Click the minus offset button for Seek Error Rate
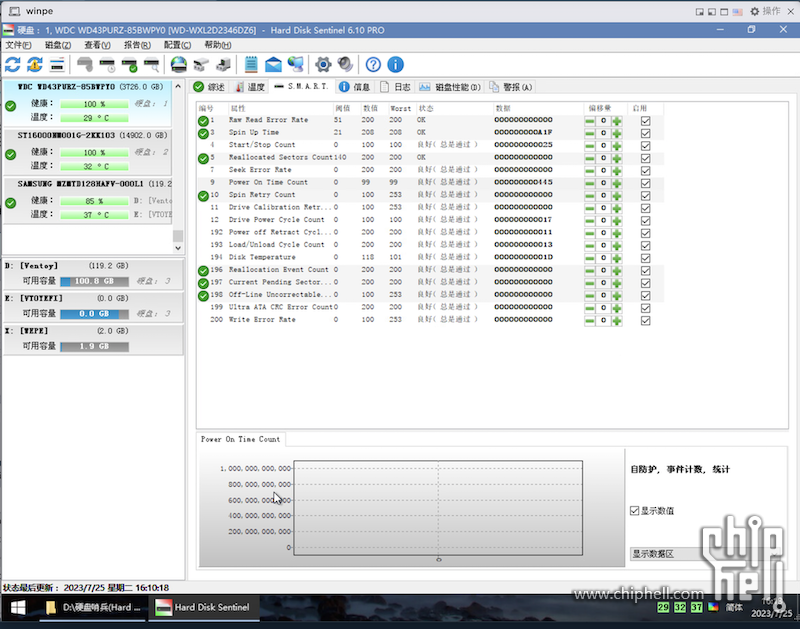 [590, 171]
